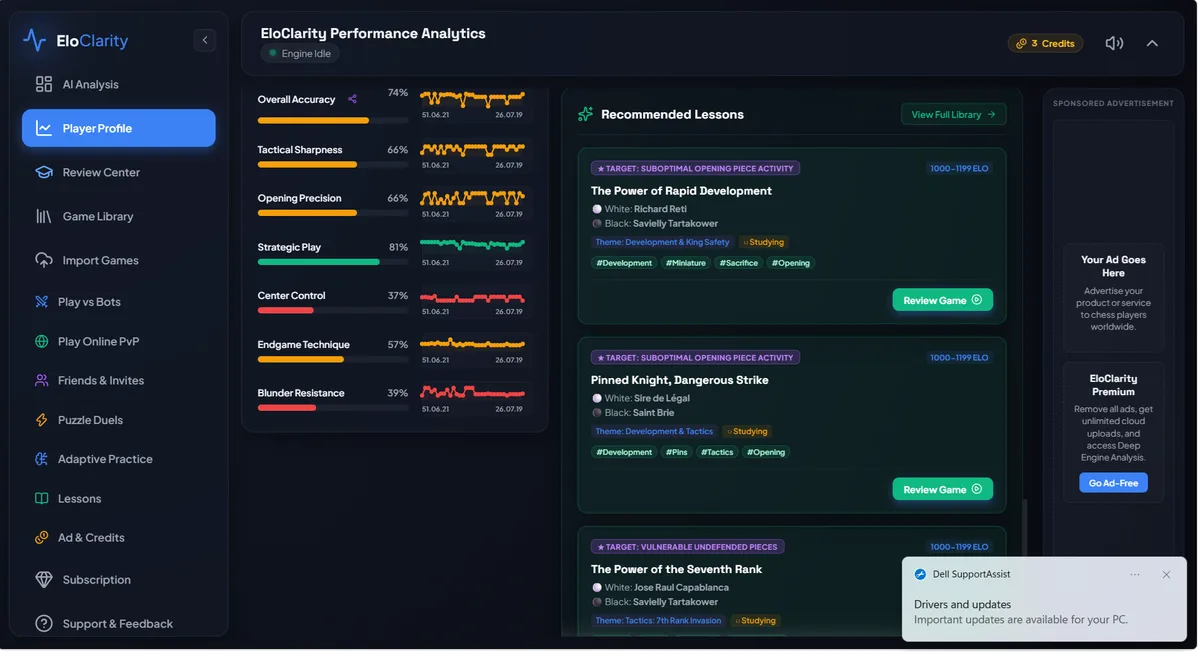Click the Go Ad-Free button
This screenshot has height=652, width=1200.
coord(1113,483)
